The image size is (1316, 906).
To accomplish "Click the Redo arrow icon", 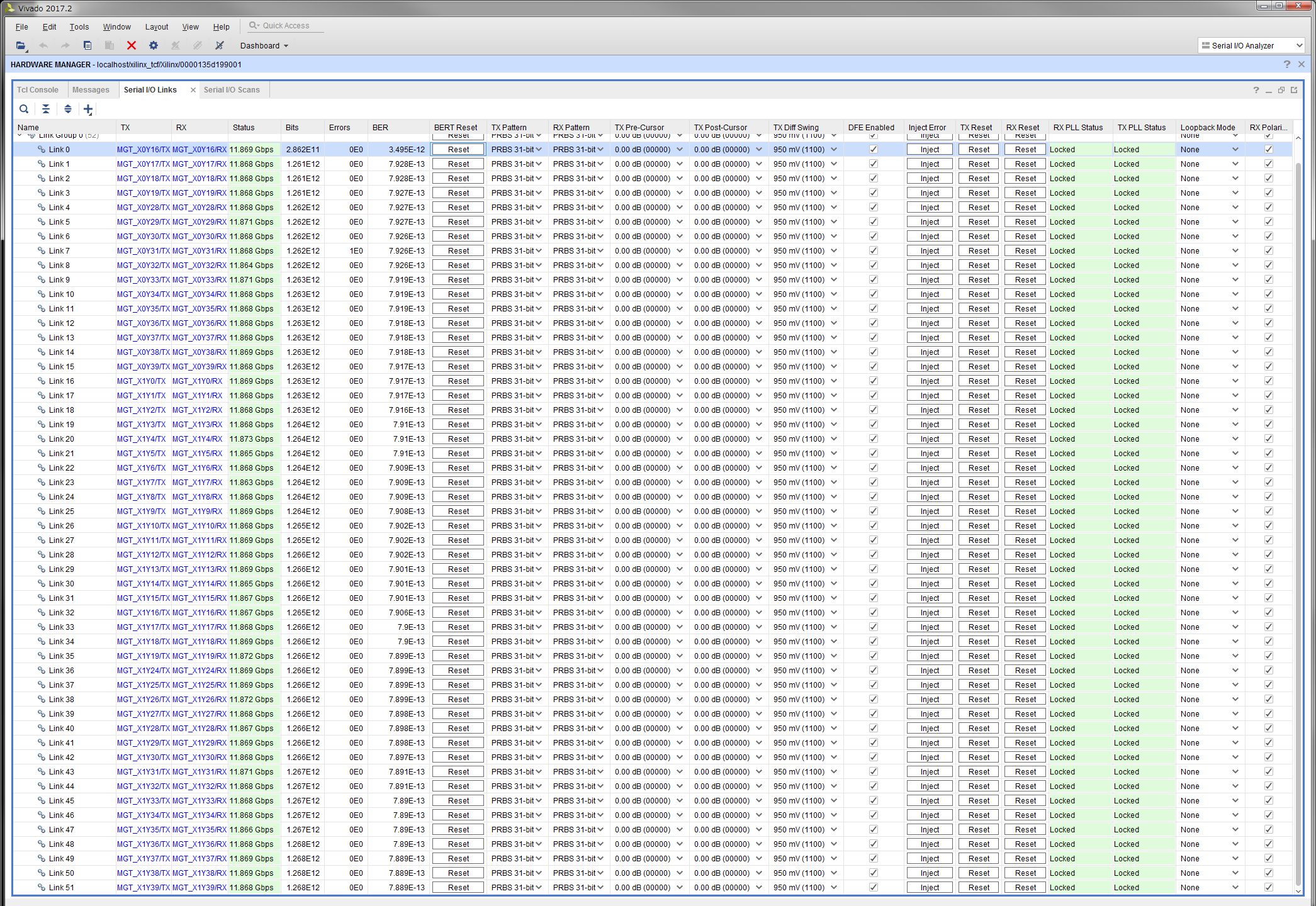I will point(65,45).
